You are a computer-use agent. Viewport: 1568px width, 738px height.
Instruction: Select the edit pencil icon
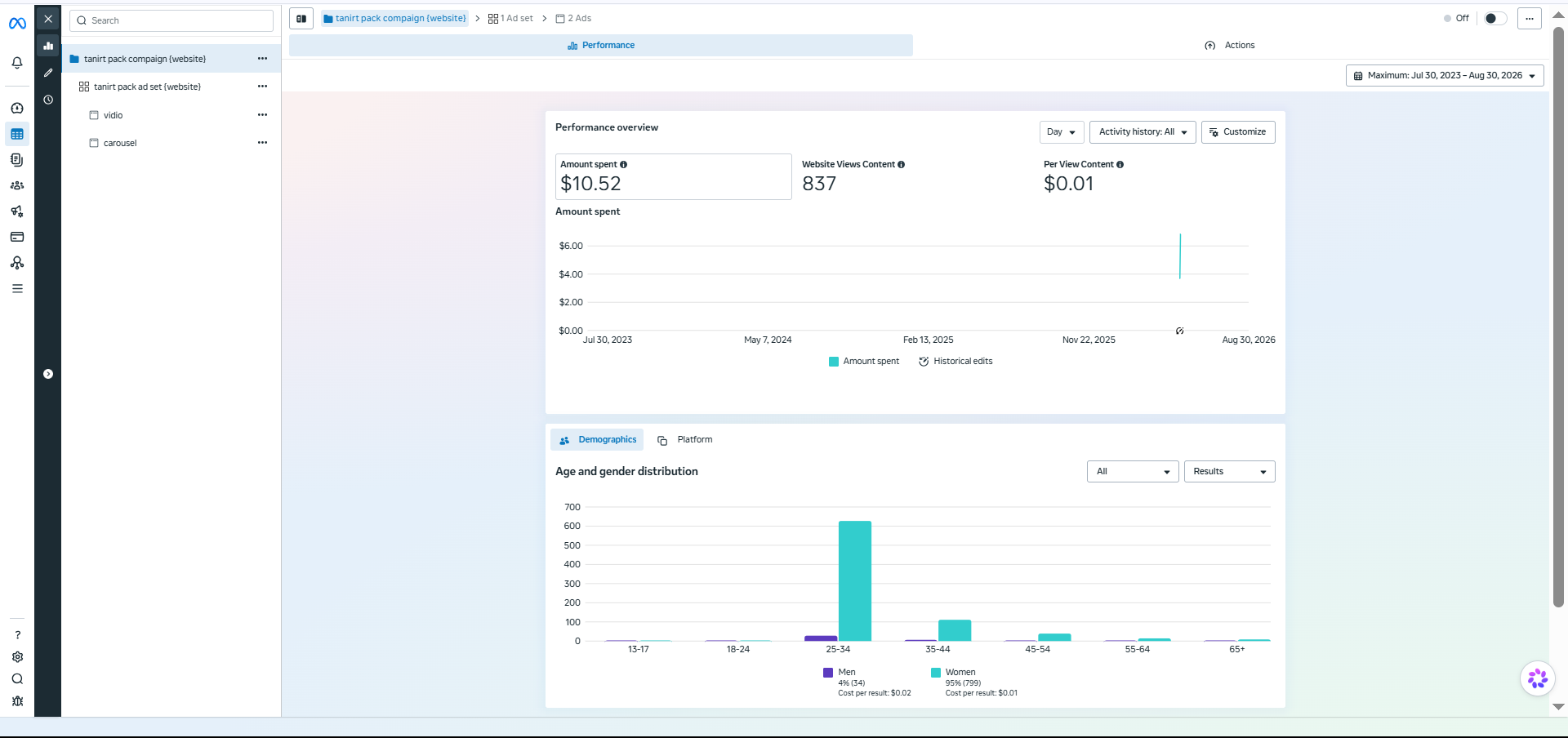pos(48,73)
